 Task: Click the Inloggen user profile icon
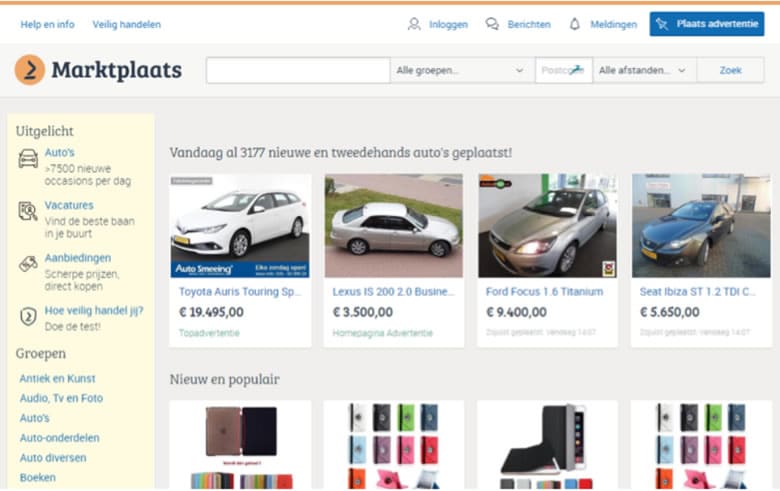click(414, 24)
